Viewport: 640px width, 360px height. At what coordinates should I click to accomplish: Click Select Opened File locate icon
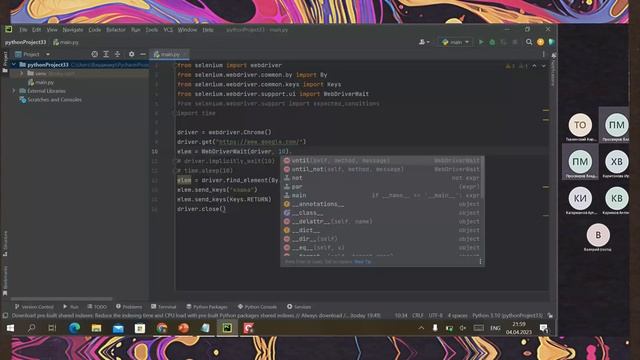pyautogui.click(x=95, y=54)
